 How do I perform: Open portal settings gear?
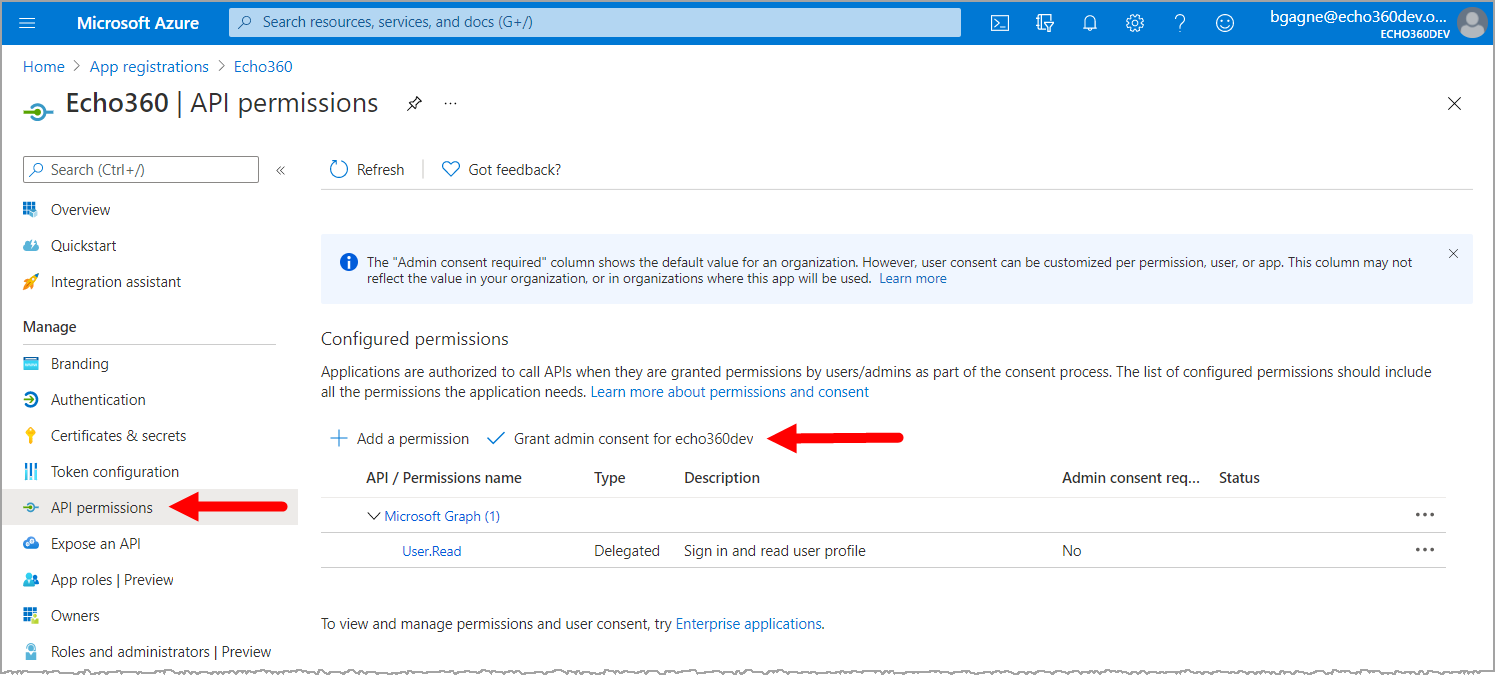[1135, 23]
